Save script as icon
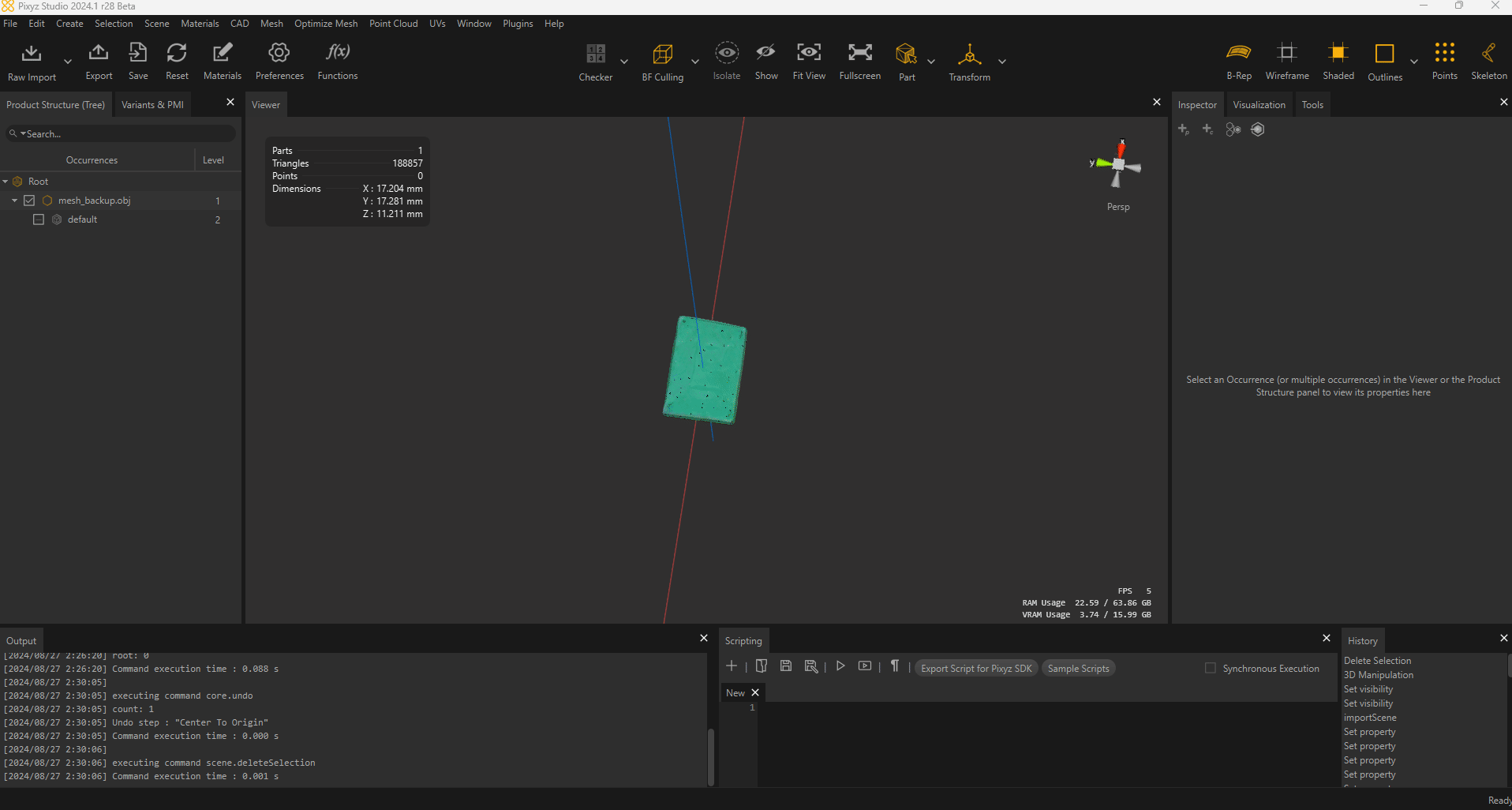 click(x=810, y=666)
